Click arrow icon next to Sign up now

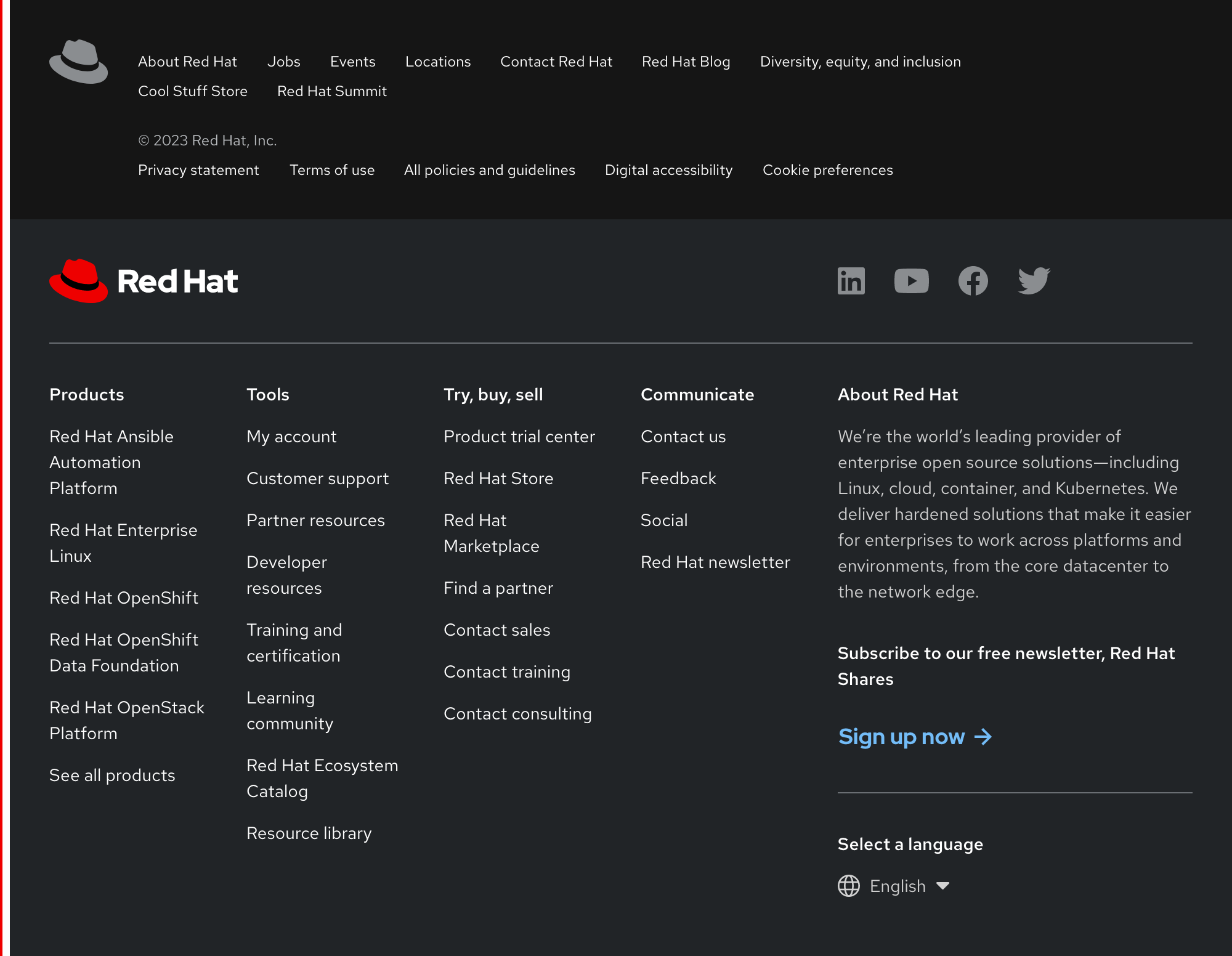[x=983, y=737]
